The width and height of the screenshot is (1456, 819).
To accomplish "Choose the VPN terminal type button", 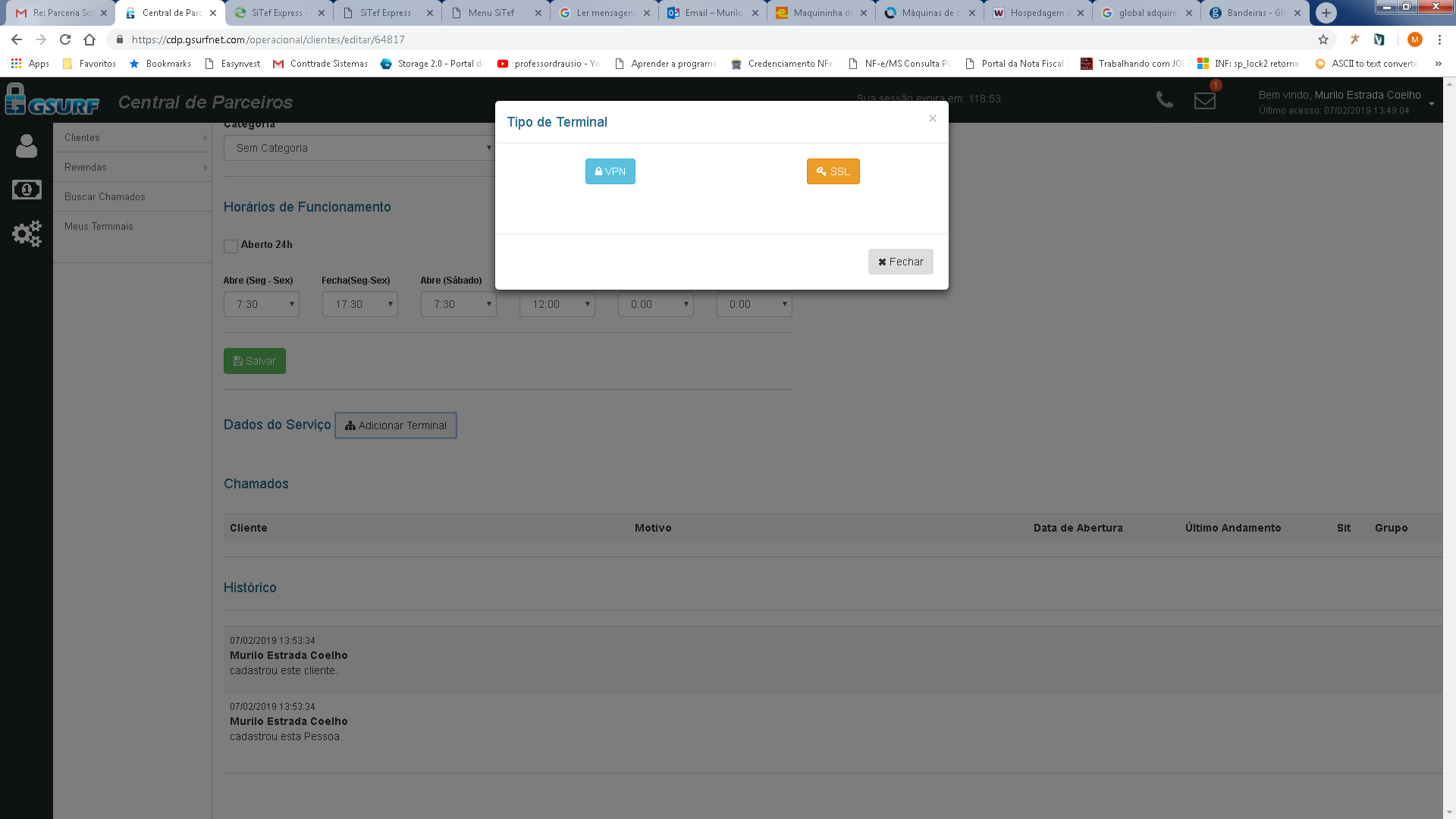I will [x=610, y=171].
